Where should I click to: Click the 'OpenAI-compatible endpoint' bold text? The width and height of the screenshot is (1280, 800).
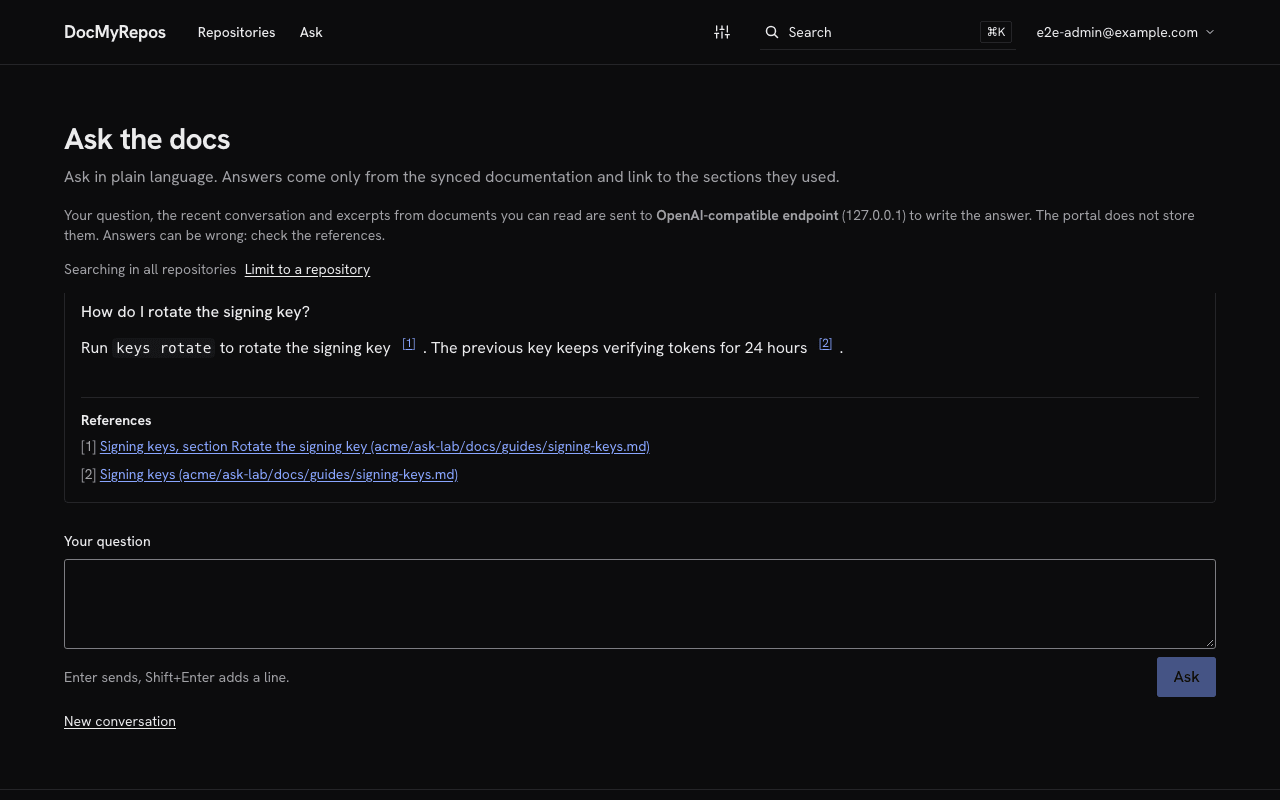(747, 215)
